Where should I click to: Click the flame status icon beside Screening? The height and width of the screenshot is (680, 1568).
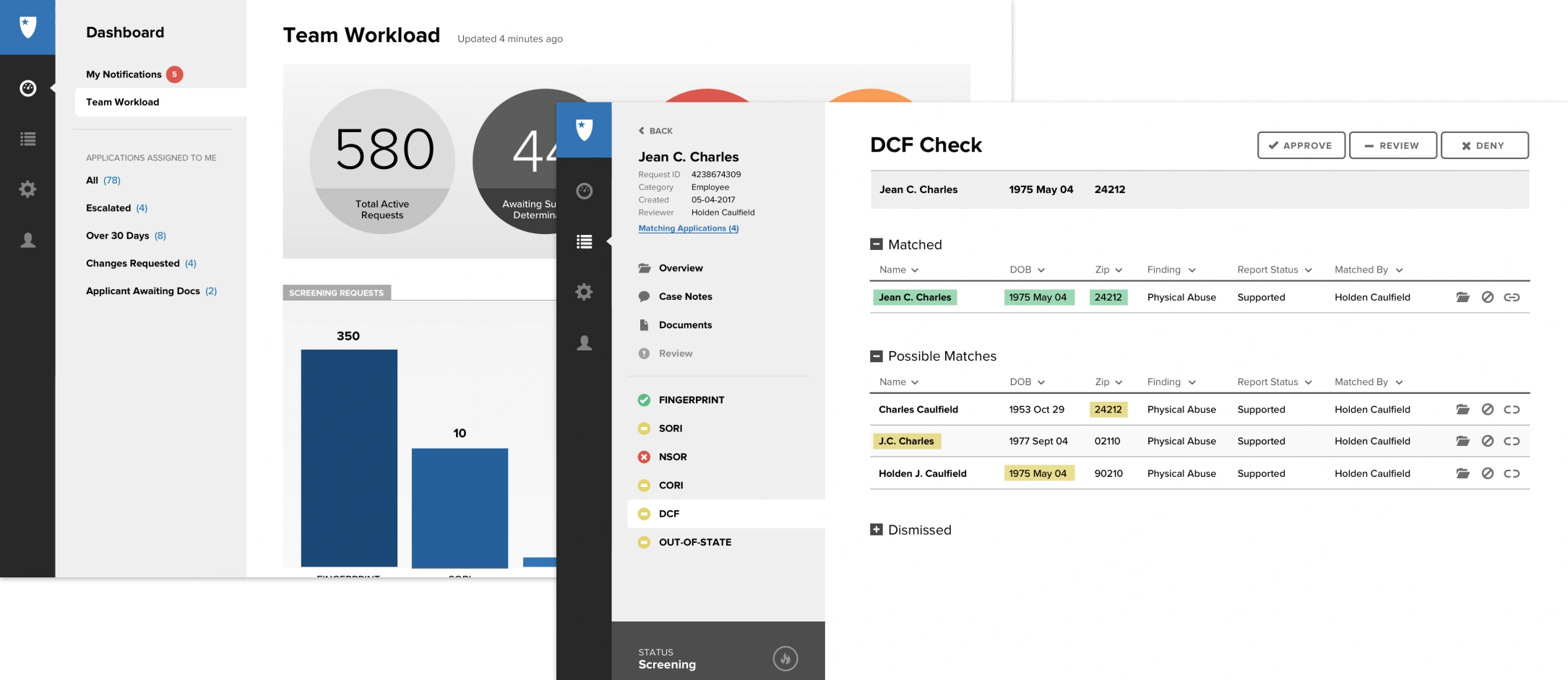[785, 658]
